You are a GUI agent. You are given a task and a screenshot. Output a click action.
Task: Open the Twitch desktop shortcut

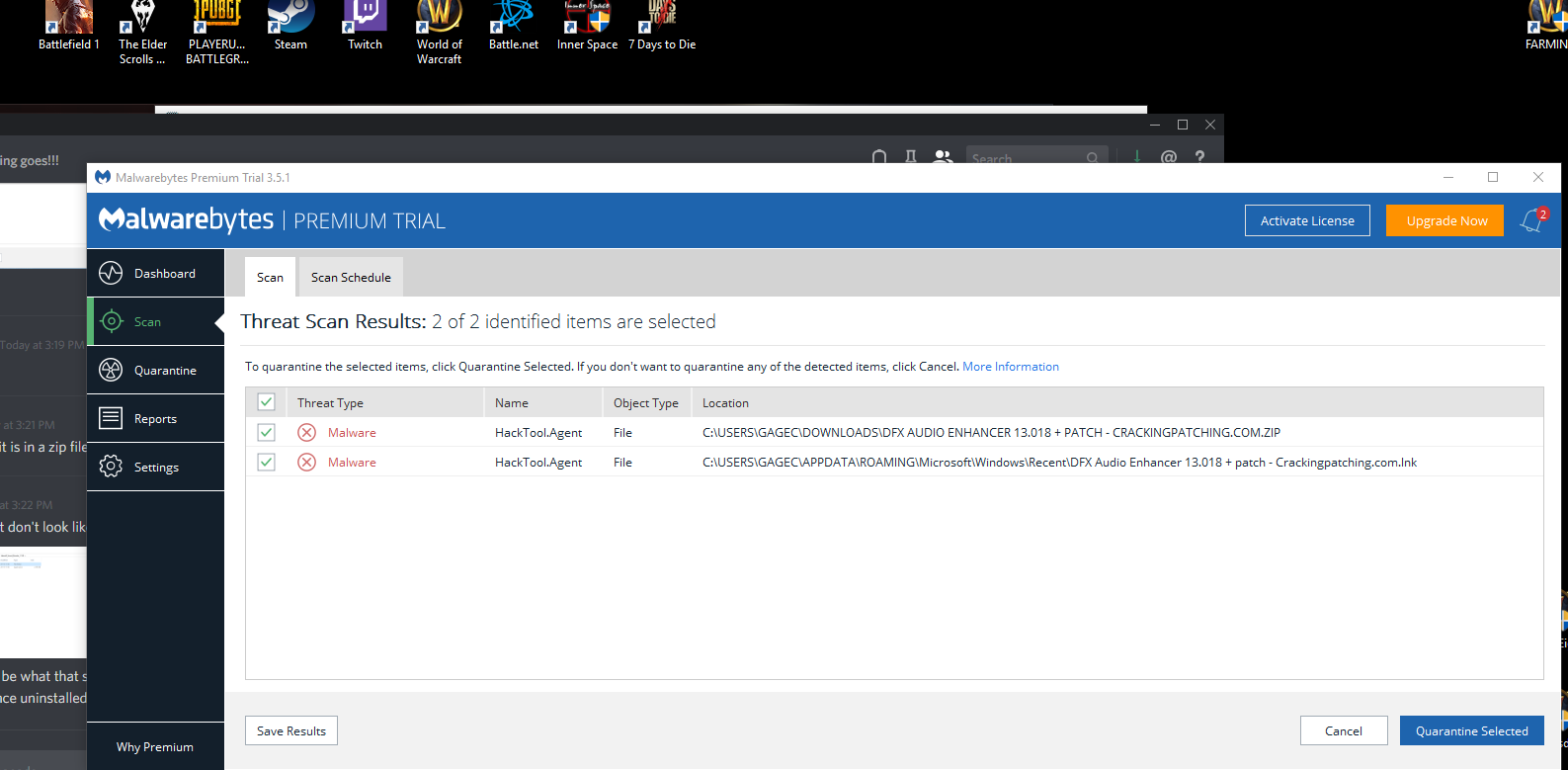pos(365,26)
